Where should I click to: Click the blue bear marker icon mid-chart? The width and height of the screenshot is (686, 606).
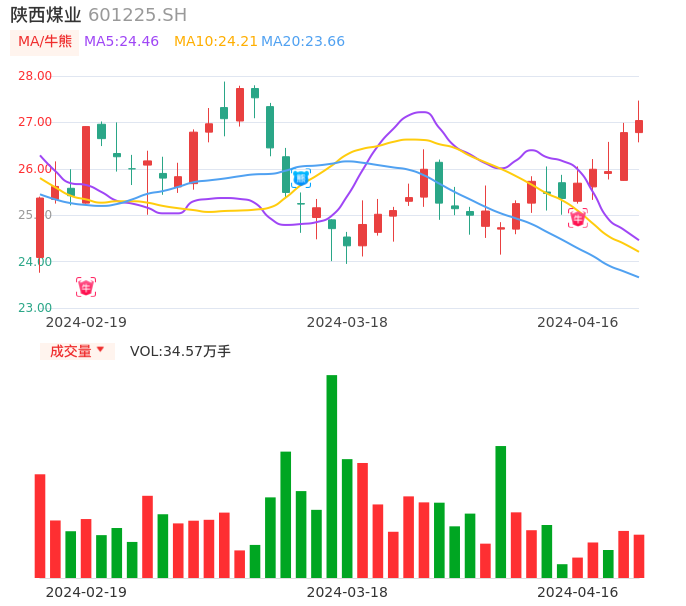pos(301,178)
